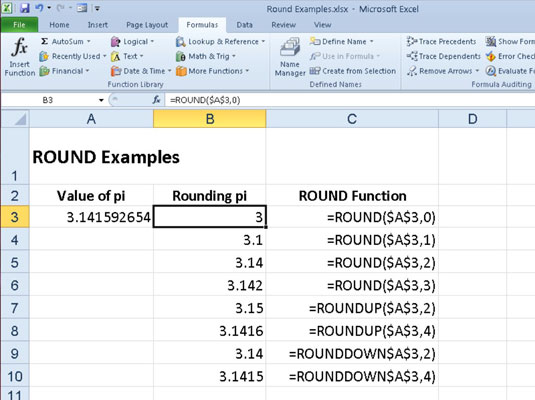
Task: Select the ROUND Function header cell
Action: click(x=352, y=196)
